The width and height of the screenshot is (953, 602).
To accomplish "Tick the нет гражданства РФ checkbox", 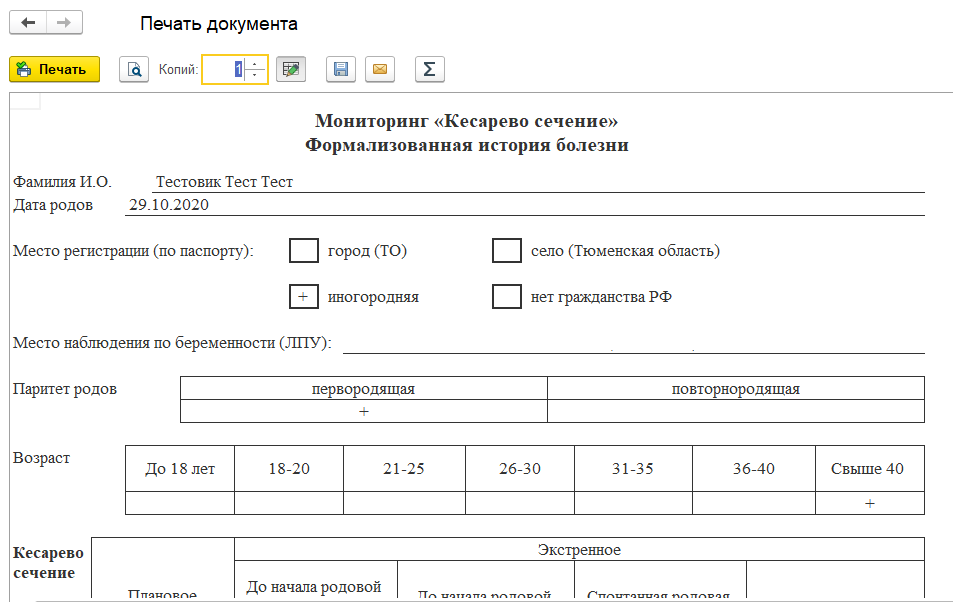I will 507,297.
